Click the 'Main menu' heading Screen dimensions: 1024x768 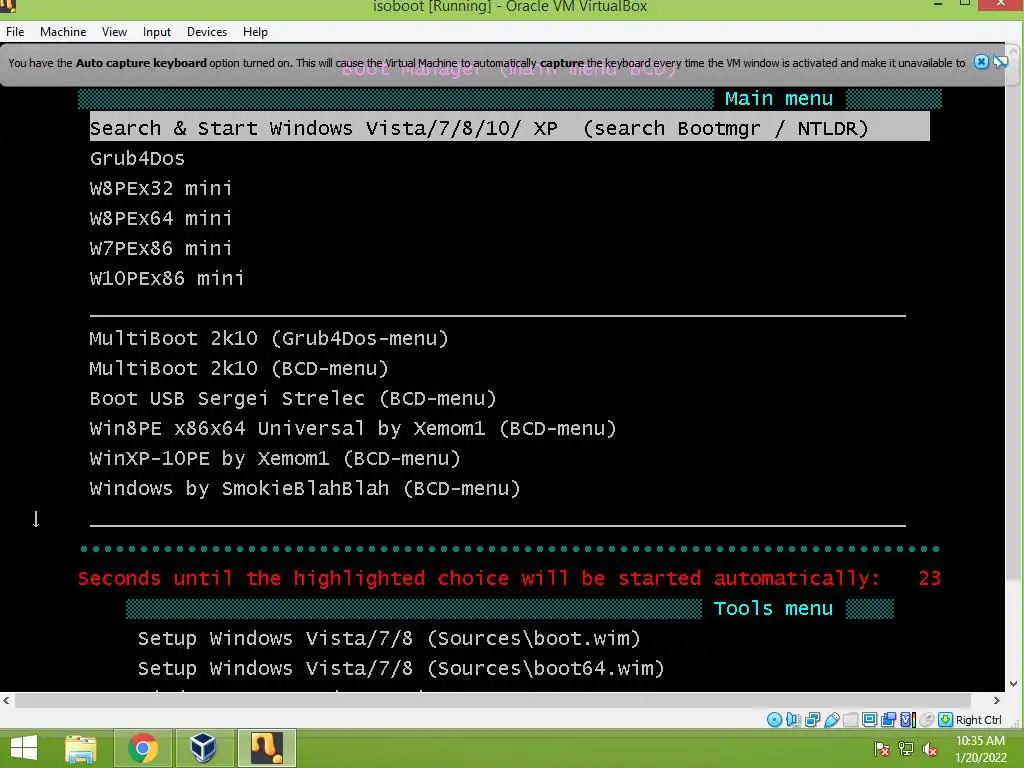point(778,99)
